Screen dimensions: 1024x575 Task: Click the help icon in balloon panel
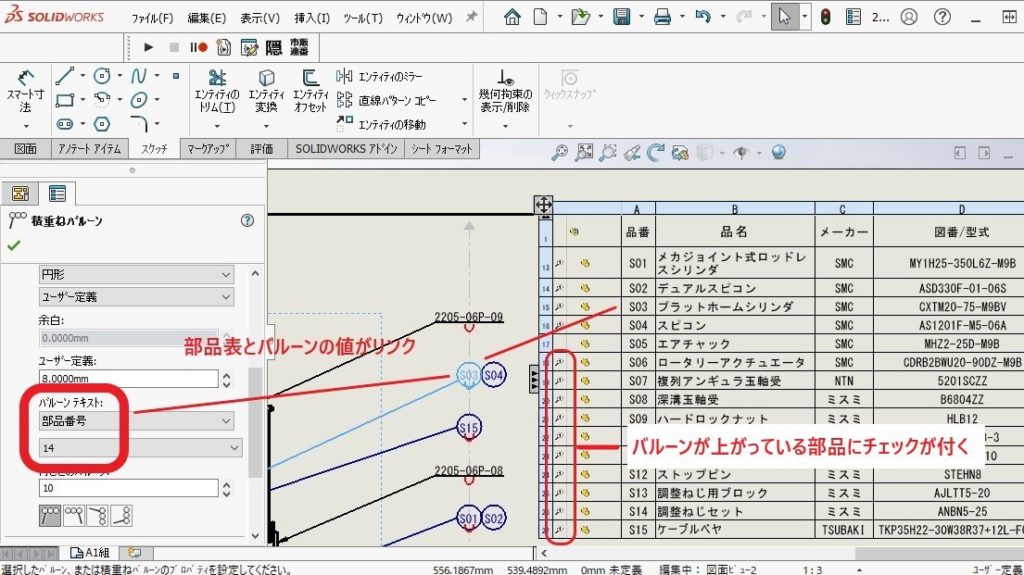coord(247,220)
